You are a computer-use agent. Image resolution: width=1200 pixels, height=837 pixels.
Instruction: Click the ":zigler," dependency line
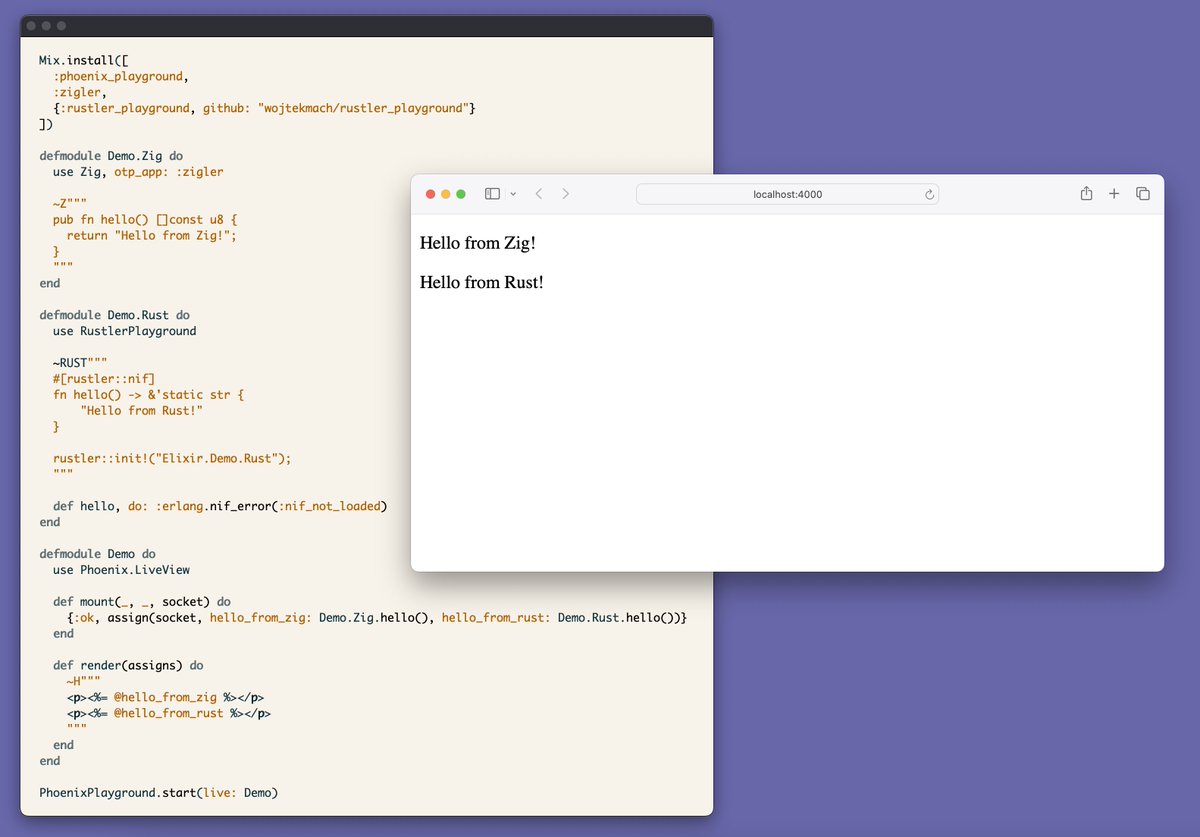pyautogui.click(x=80, y=92)
